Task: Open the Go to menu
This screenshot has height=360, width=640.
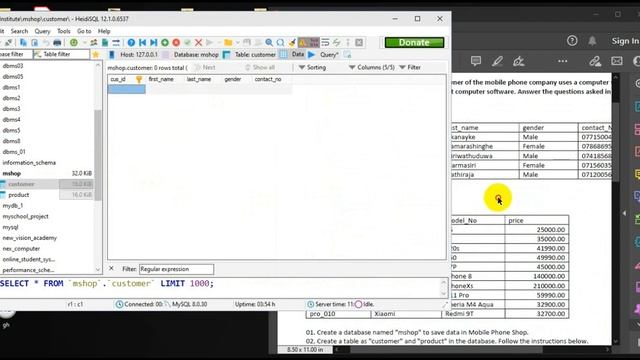Action: click(84, 31)
